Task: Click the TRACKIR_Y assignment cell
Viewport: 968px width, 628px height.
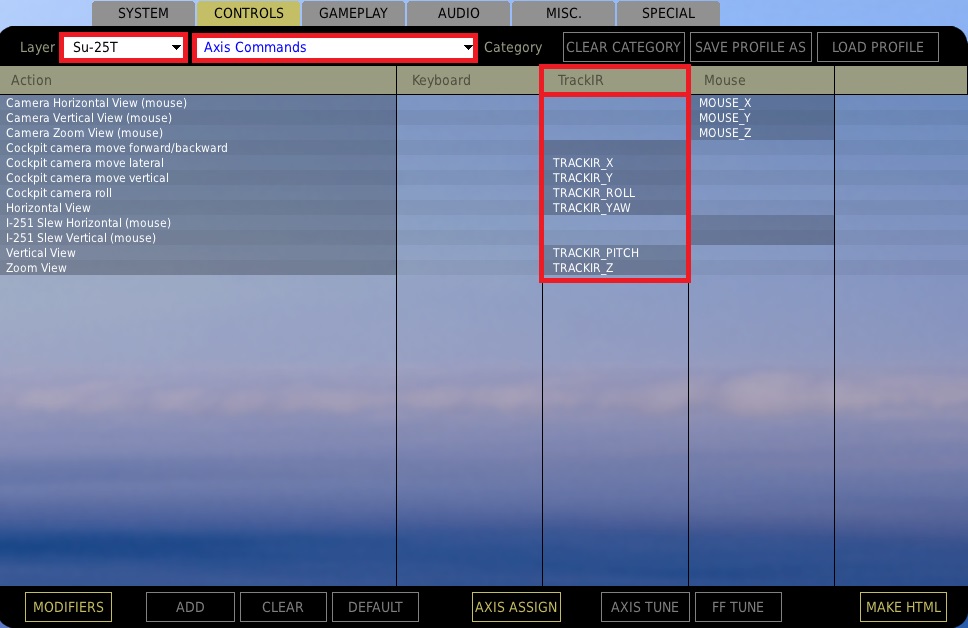Action: [615, 178]
